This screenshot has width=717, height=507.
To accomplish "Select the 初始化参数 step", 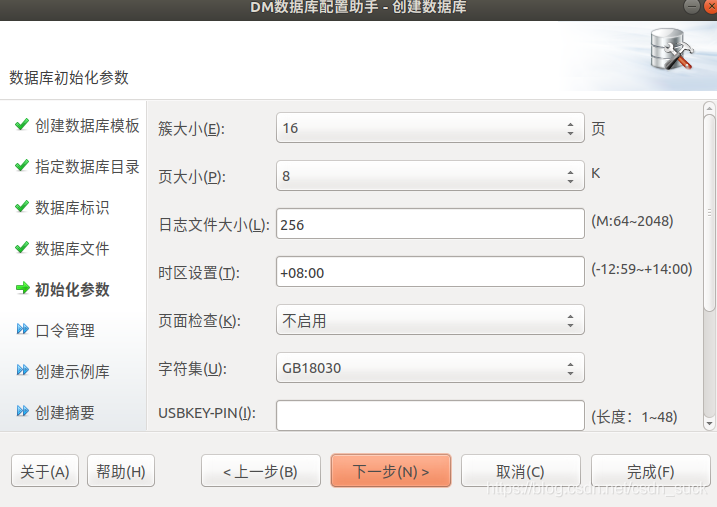I will (72, 289).
